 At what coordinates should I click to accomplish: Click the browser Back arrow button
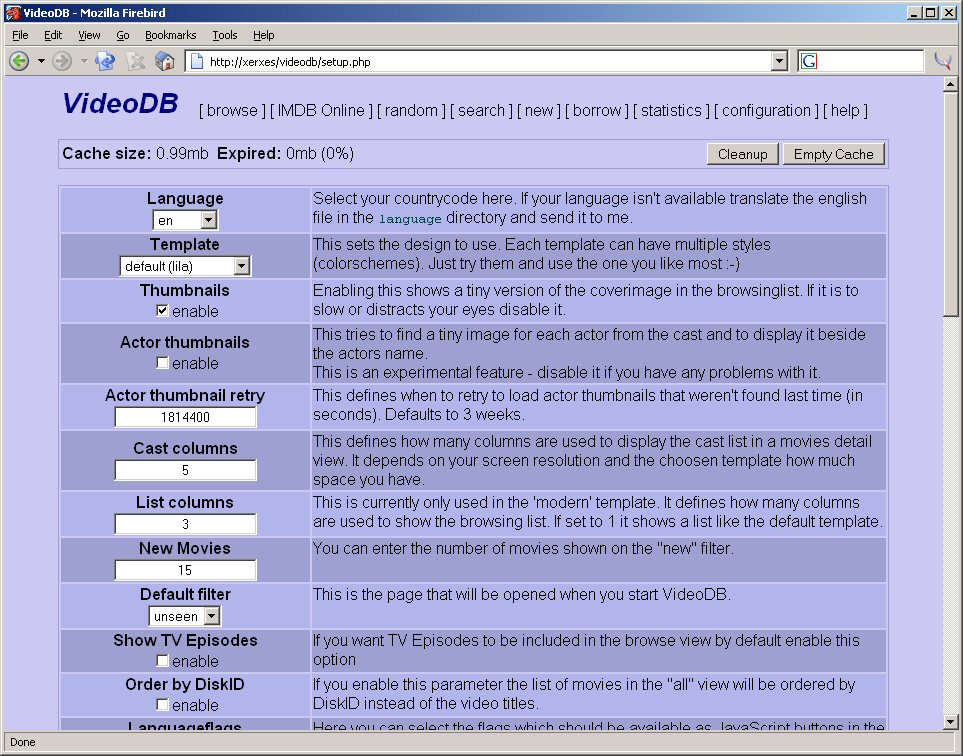click(x=19, y=61)
